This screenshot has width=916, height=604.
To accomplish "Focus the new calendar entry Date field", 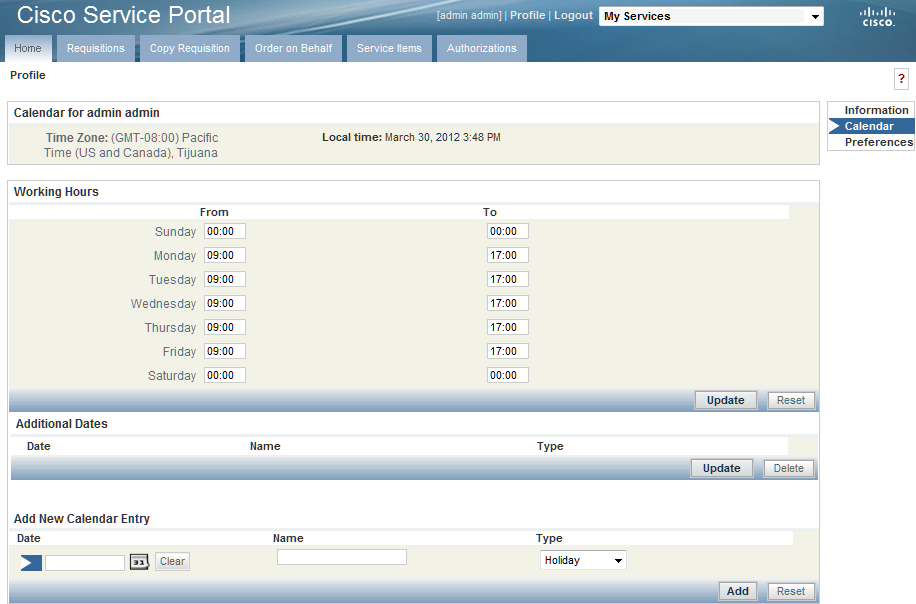I will coord(85,563).
